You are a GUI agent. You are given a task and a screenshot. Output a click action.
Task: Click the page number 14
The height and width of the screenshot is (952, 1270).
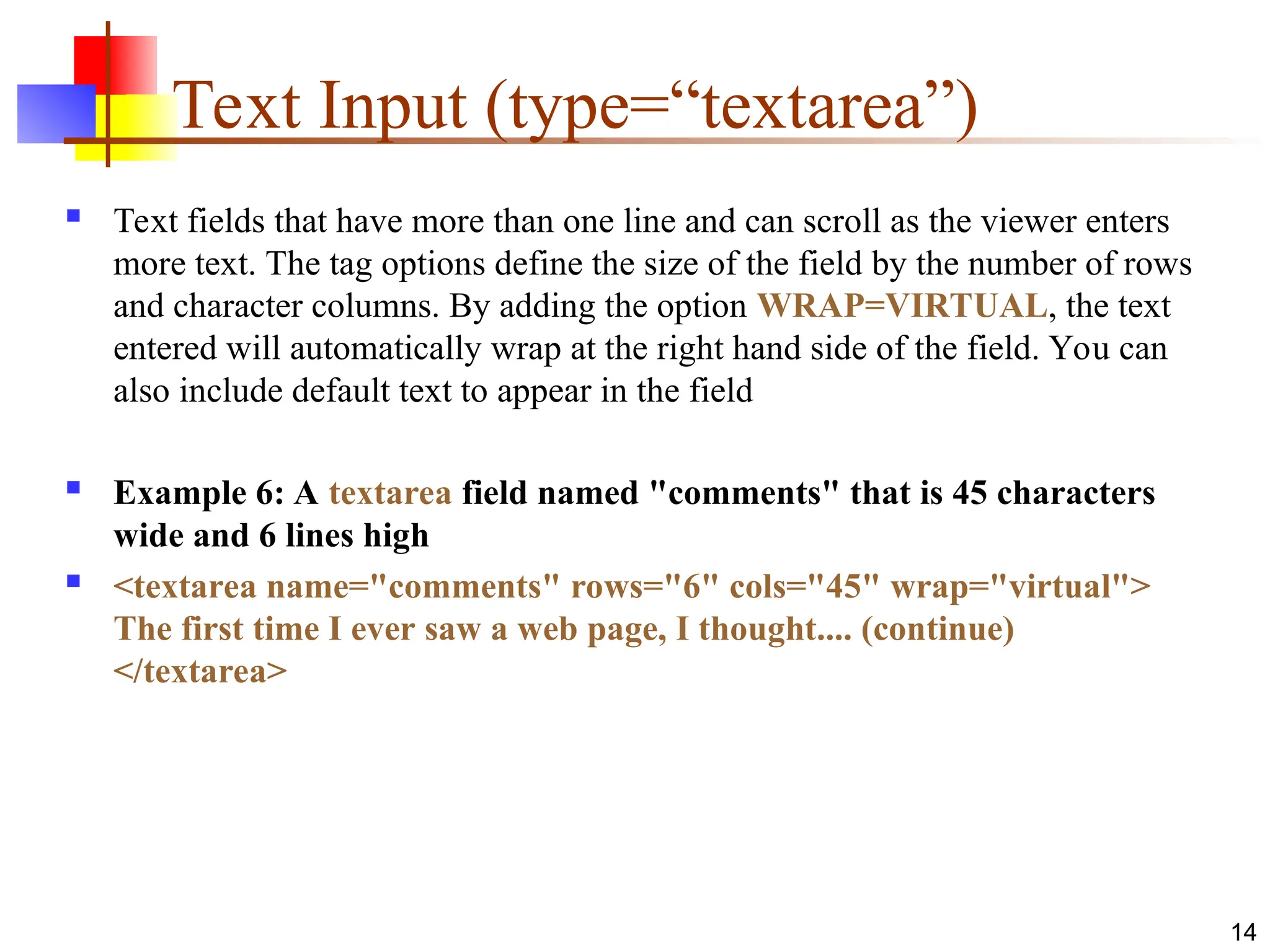[x=1243, y=932]
